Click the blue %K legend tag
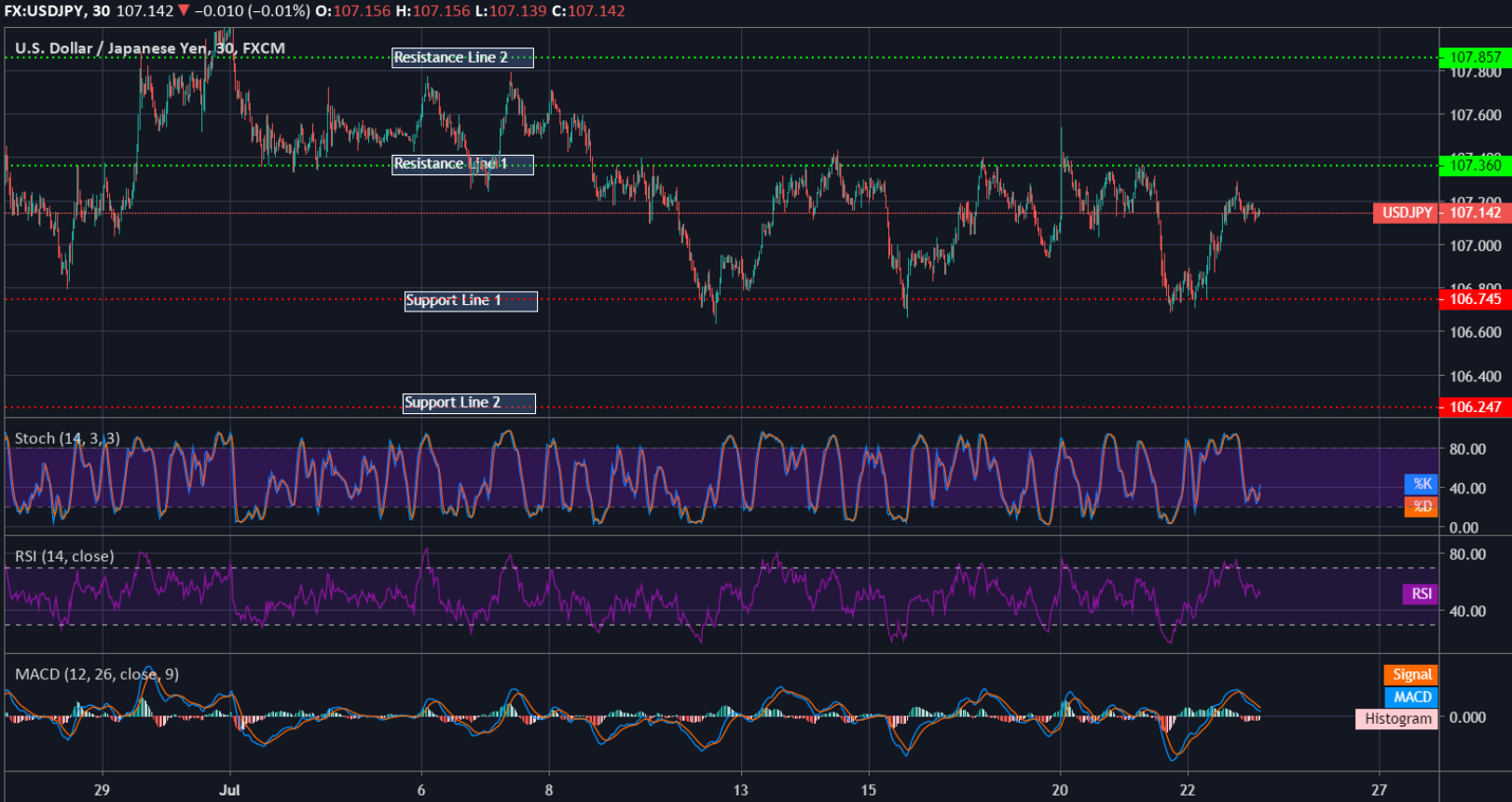Viewport: 1512px width, 802px height. 1422,484
